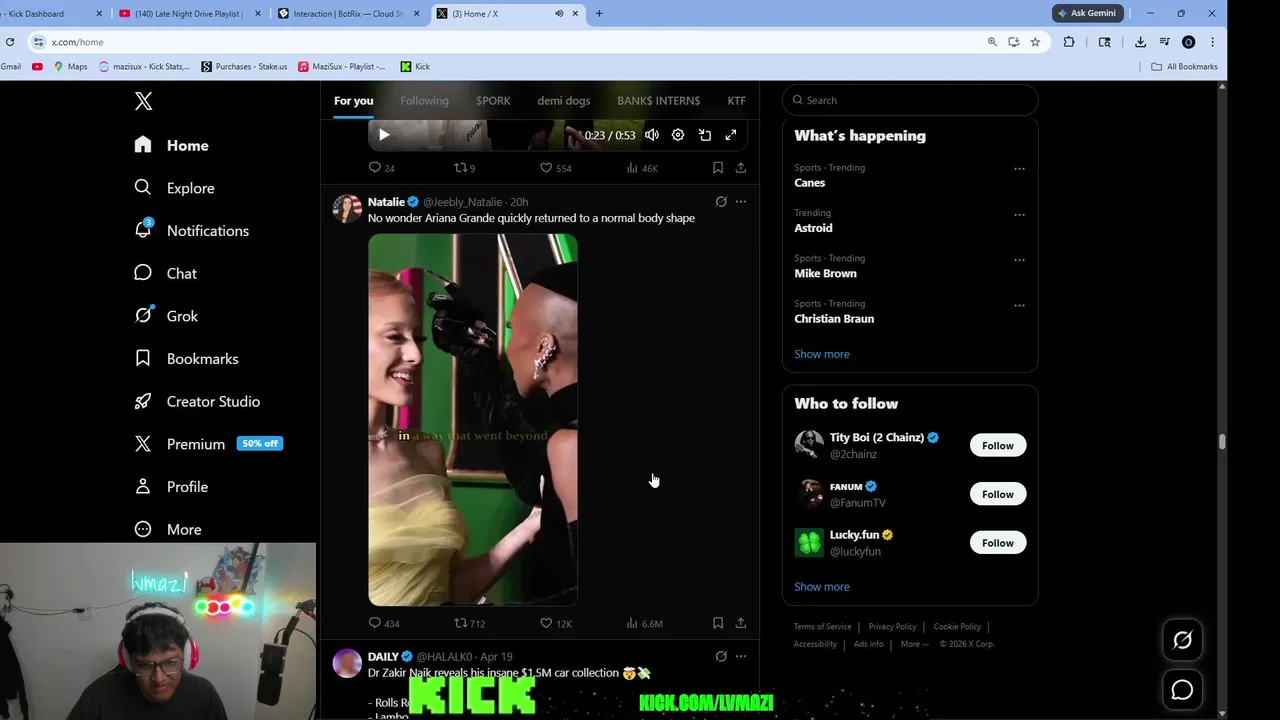
Task: Click Ask Gemini in Chrome
Action: [x=1088, y=13]
